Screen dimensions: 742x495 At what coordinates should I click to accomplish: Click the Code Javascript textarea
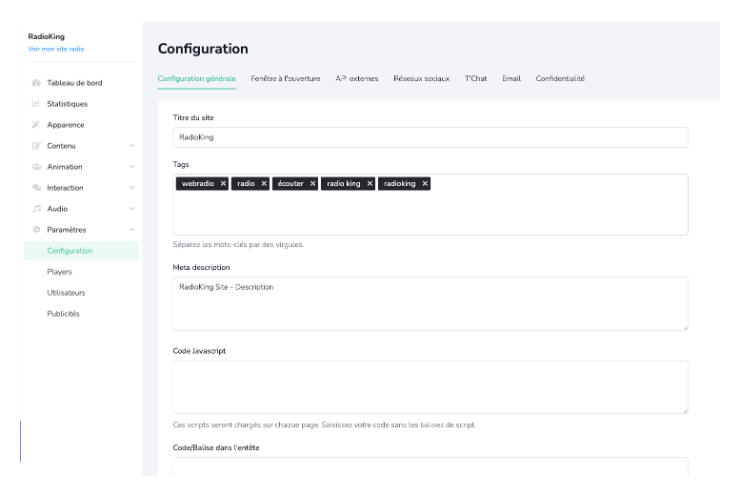pyautogui.click(x=430, y=387)
